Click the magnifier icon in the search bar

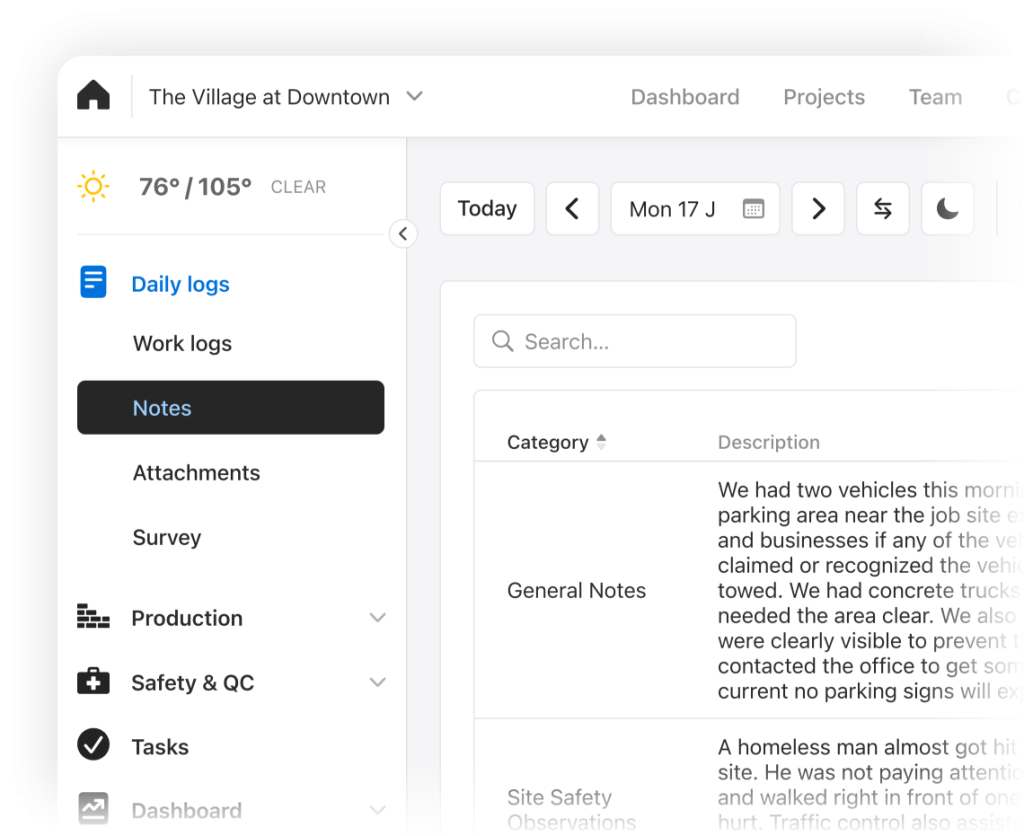[503, 341]
